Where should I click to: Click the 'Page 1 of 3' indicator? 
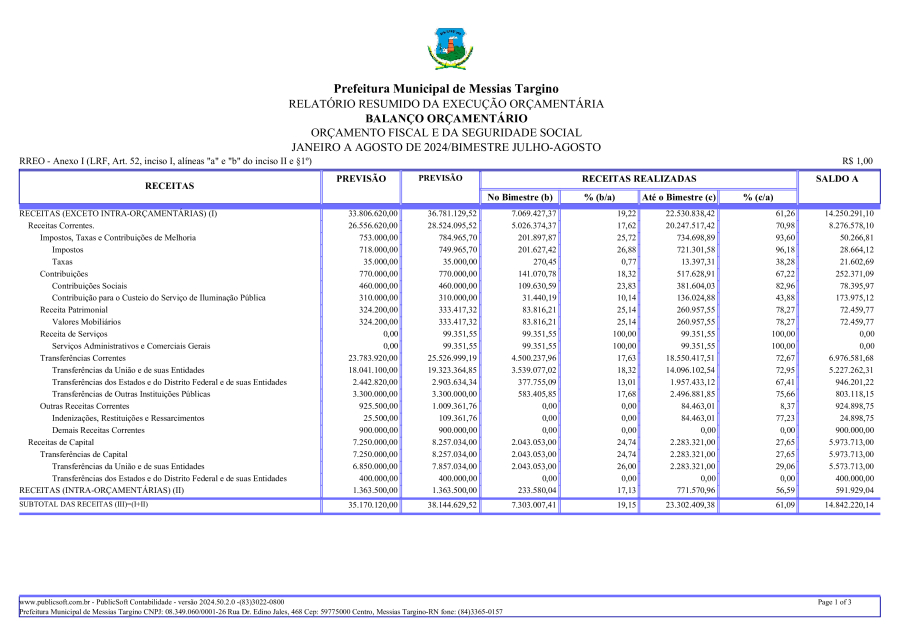point(835,603)
